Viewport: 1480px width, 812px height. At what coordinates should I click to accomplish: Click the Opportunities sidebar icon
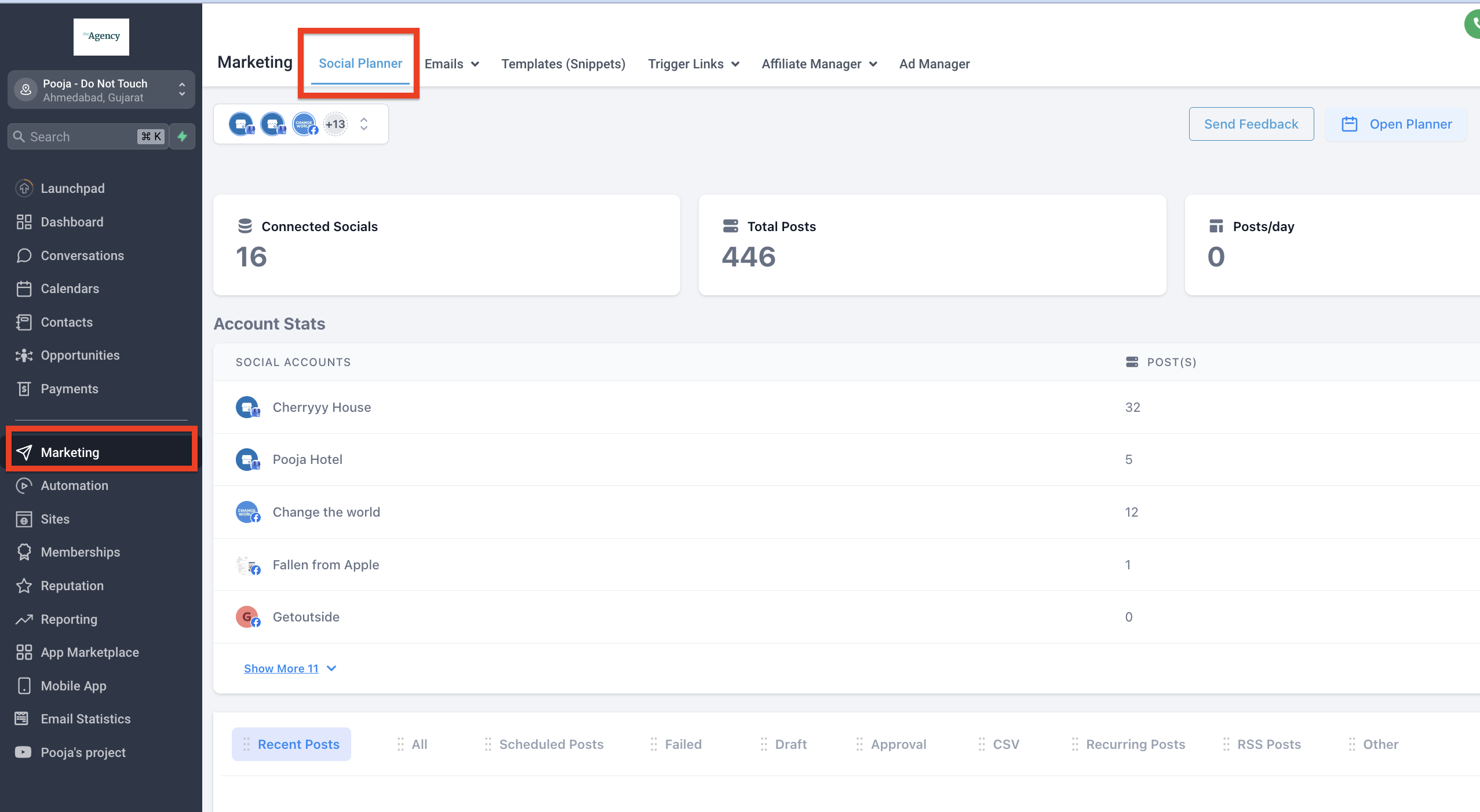click(24, 356)
